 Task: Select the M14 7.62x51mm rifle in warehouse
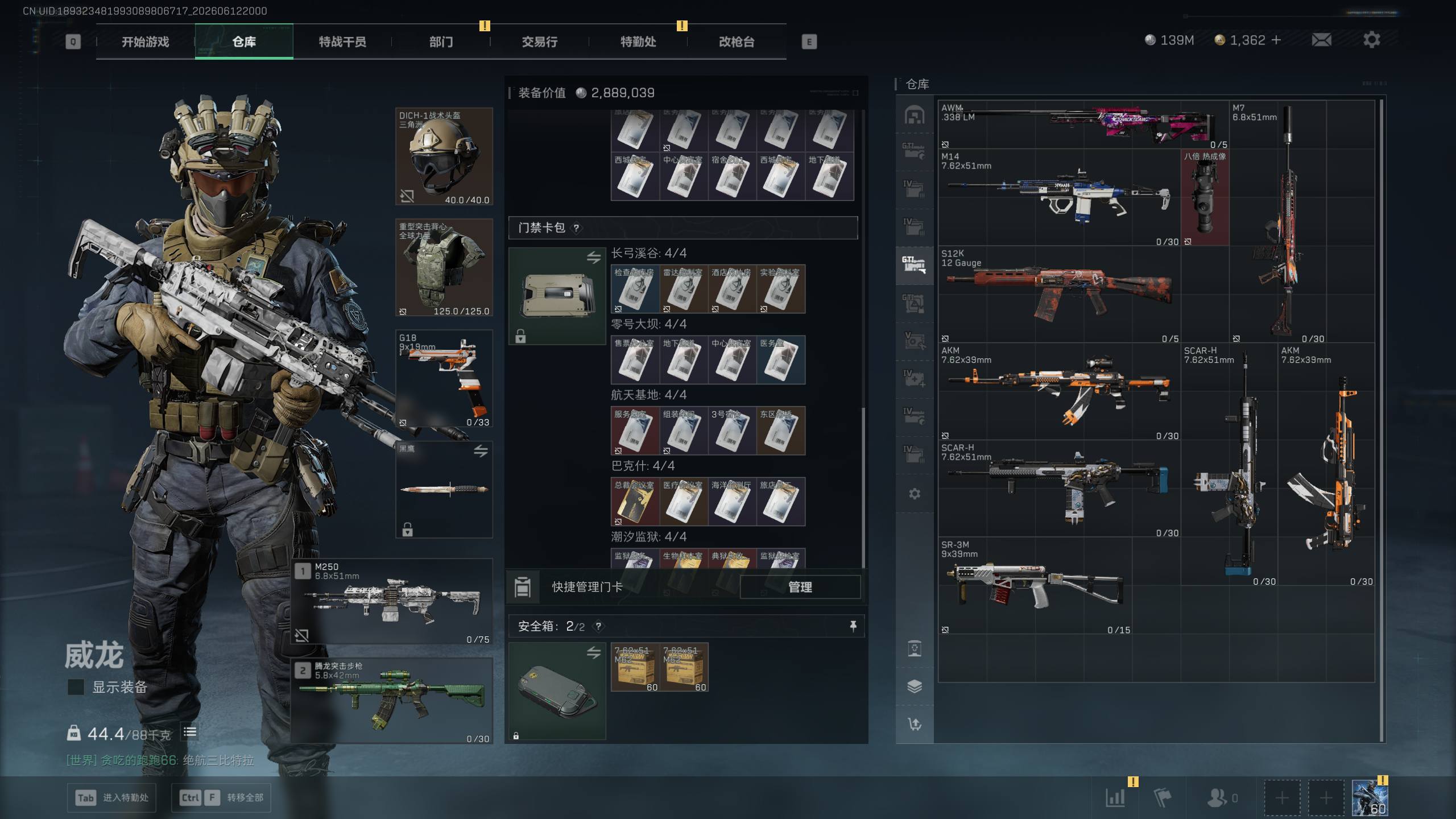click(1059, 198)
